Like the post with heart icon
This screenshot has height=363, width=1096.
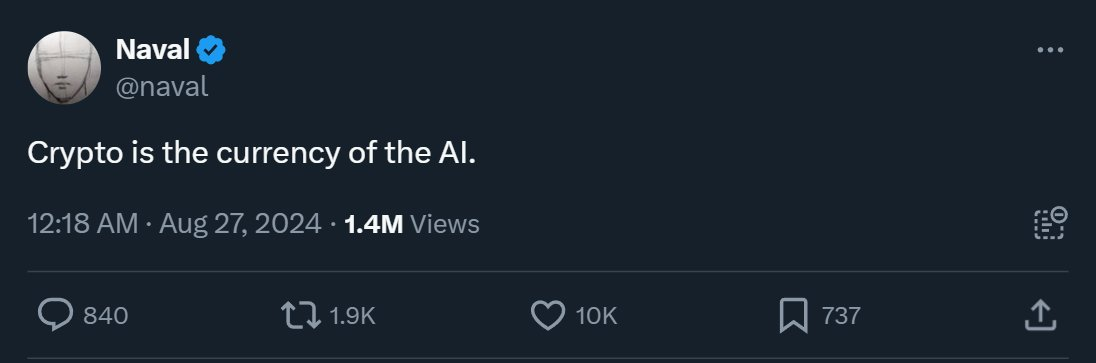point(548,315)
